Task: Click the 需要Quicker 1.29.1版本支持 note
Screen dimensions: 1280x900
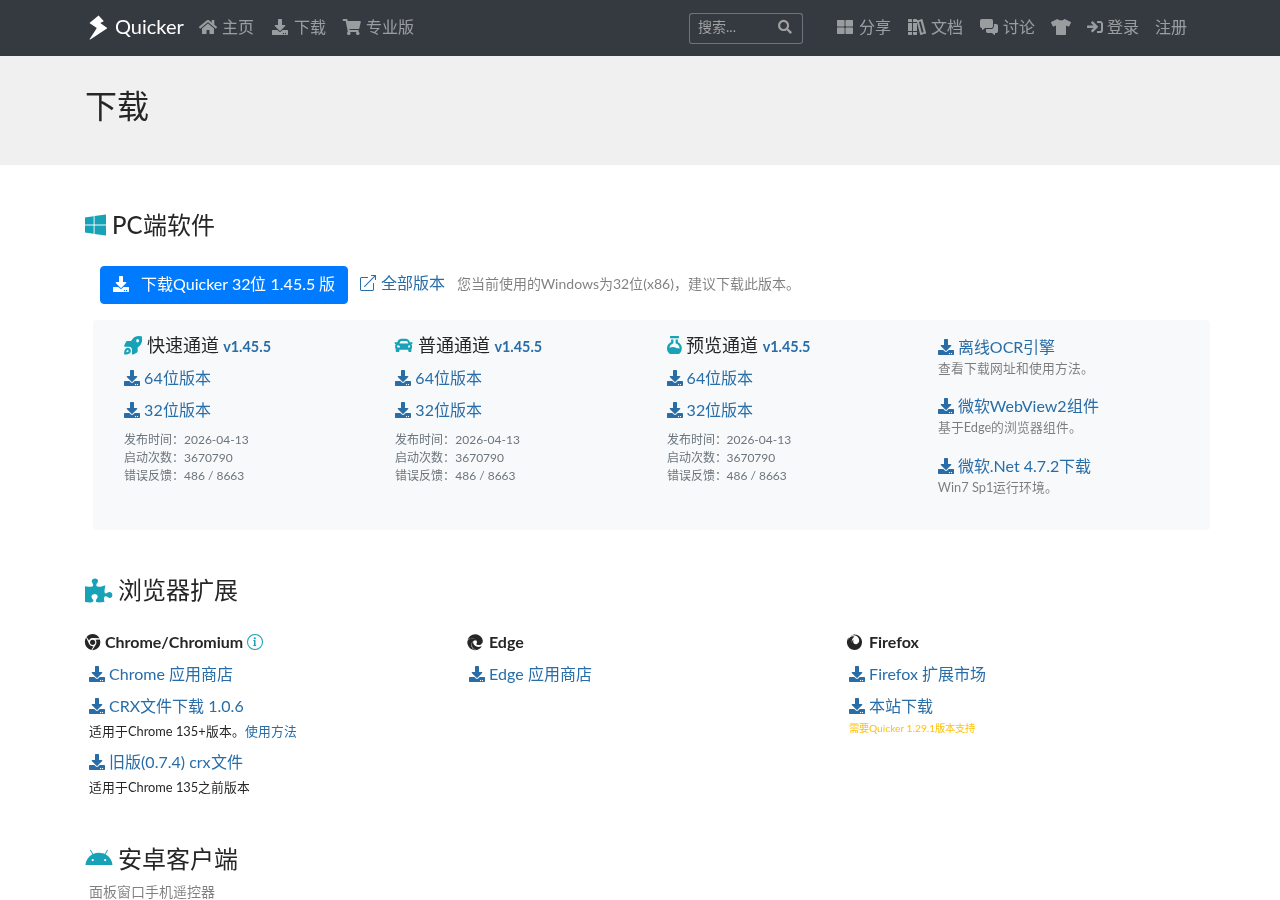Action: (912, 729)
